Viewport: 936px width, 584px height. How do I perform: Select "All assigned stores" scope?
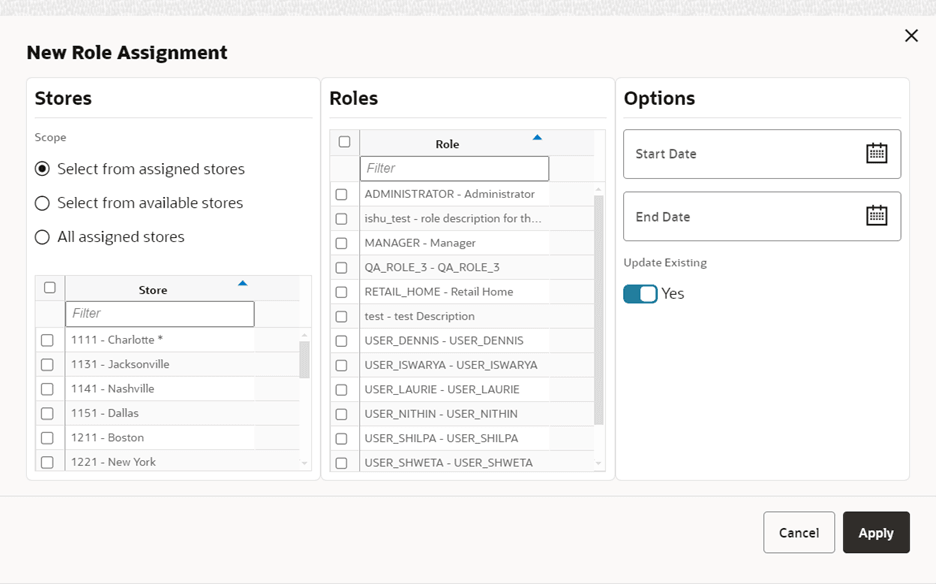40,237
